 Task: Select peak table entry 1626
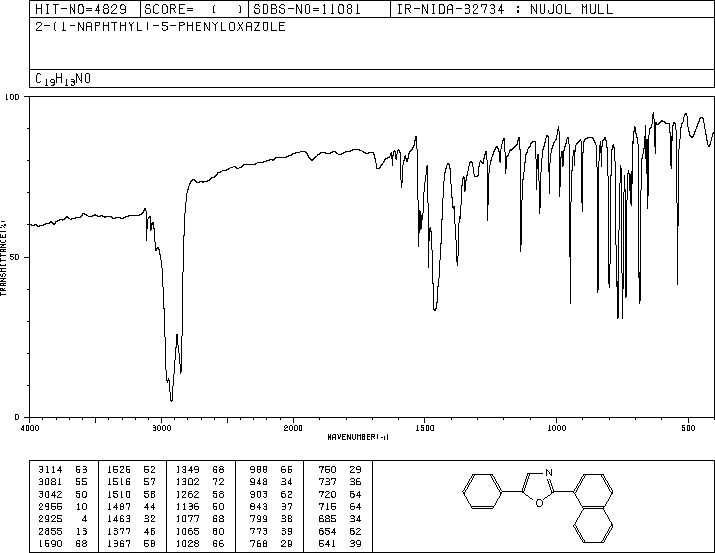pyautogui.click(x=131, y=470)
